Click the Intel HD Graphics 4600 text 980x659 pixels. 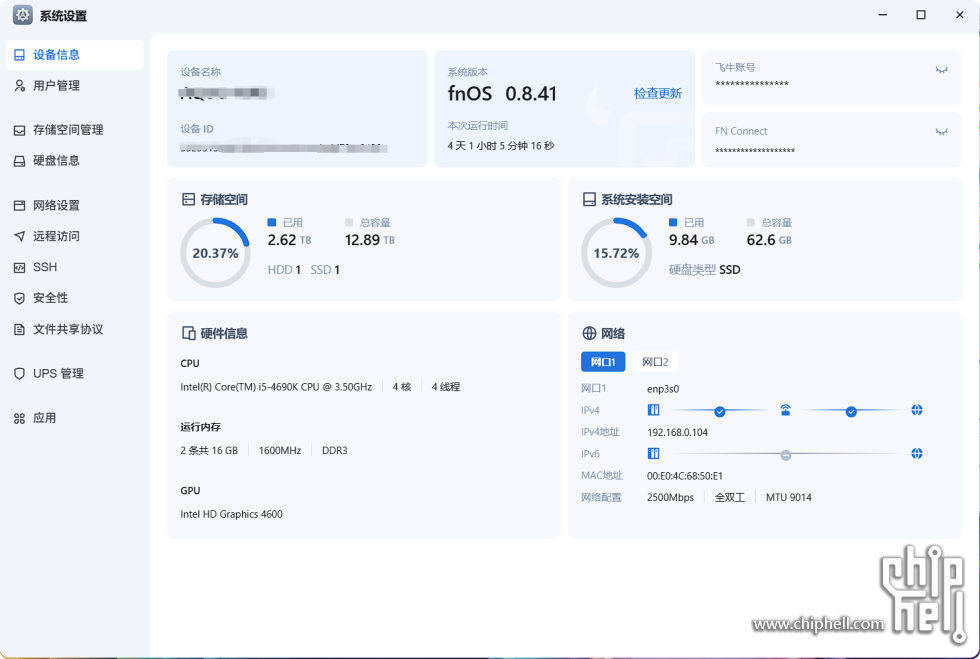point(231,515)
